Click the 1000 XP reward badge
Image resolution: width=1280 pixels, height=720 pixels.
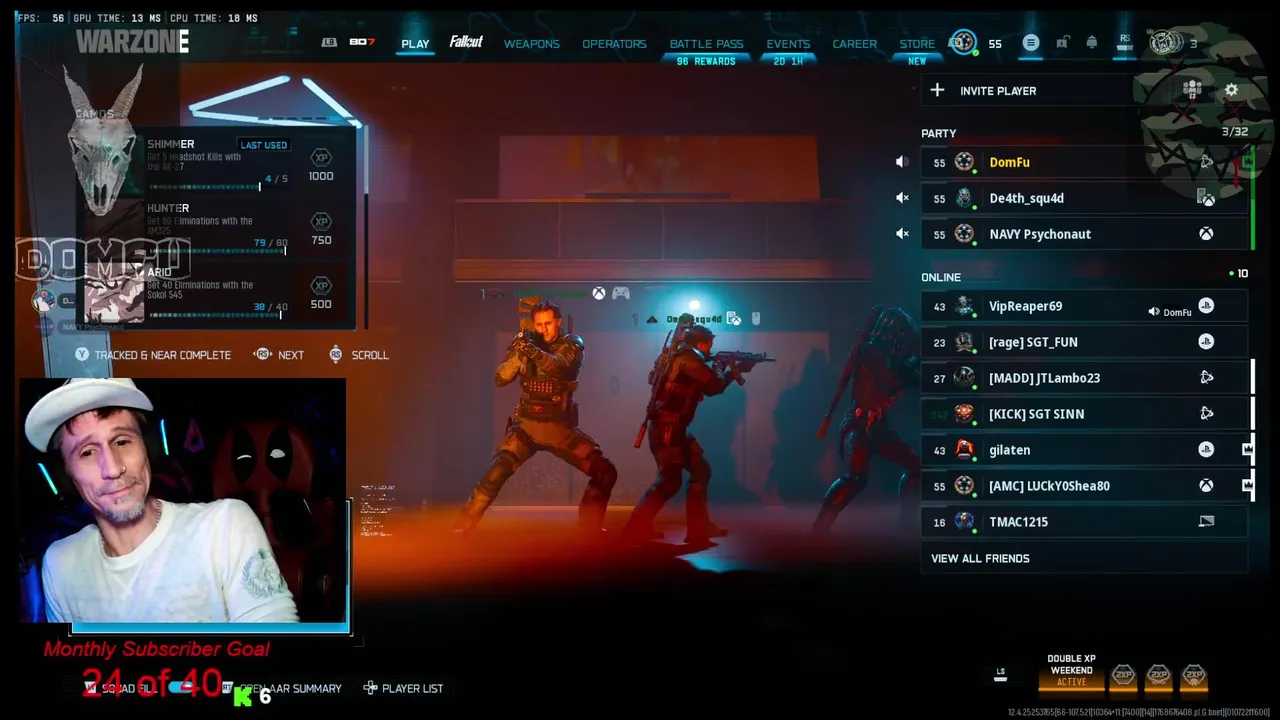click(x=321, y=165)
